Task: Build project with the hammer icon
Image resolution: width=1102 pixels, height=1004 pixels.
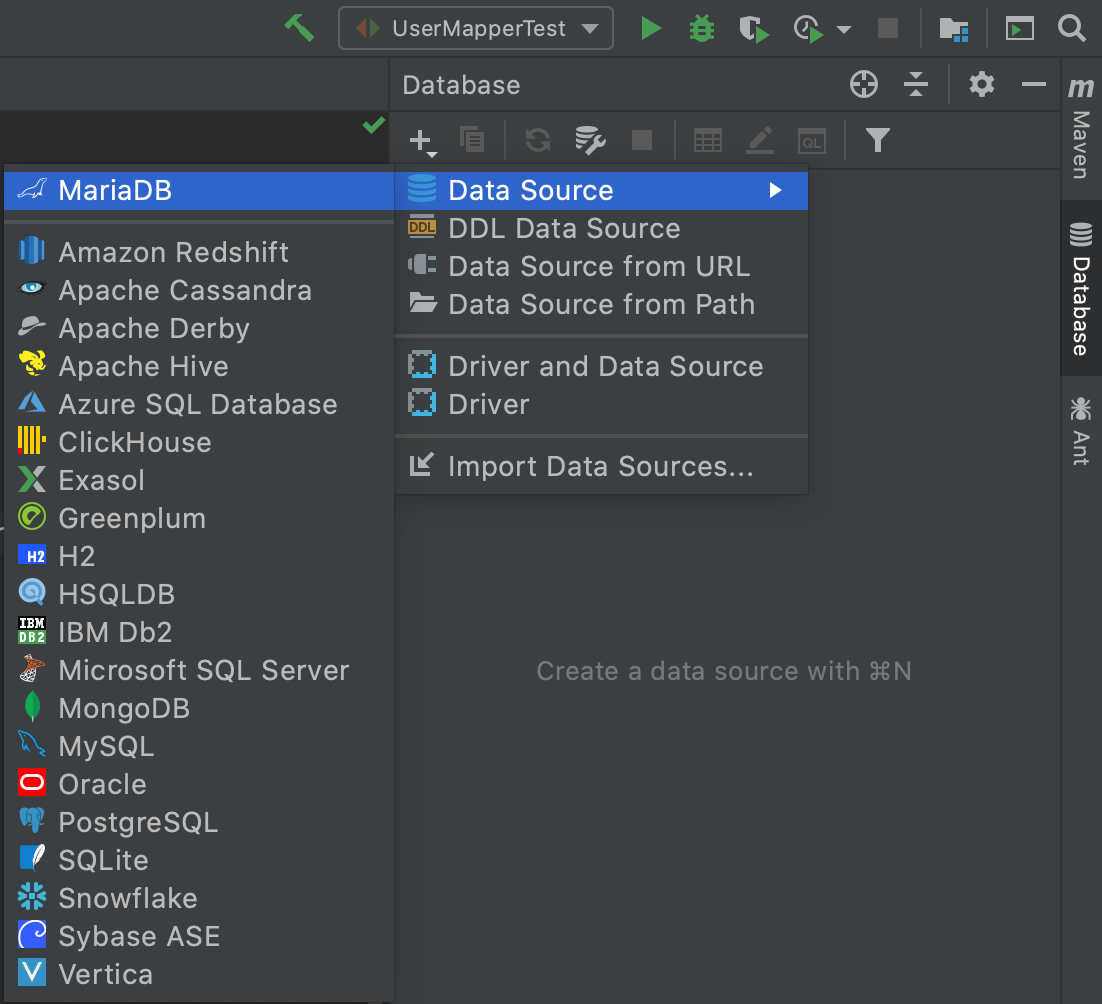Action: (299, 27)
